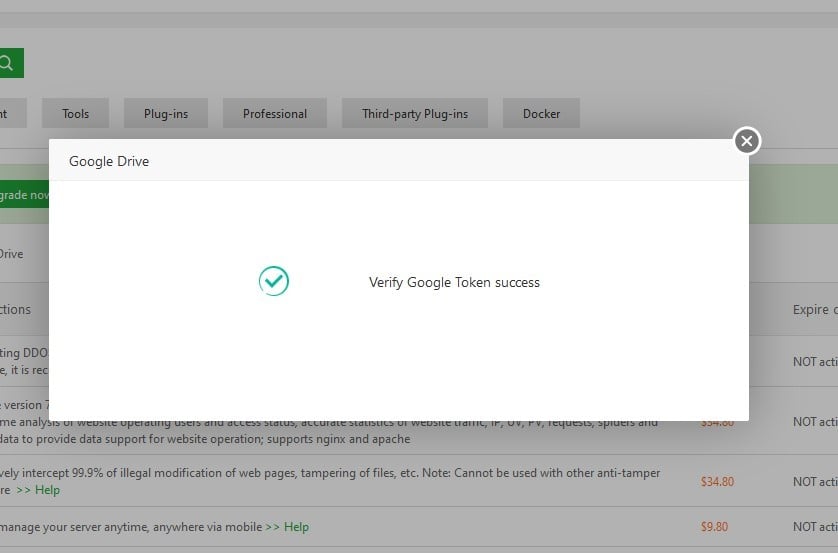The width and height of the screenshot is (838, 553).
Task: Open the Plug-ins tab
Action: click(166, 114)
